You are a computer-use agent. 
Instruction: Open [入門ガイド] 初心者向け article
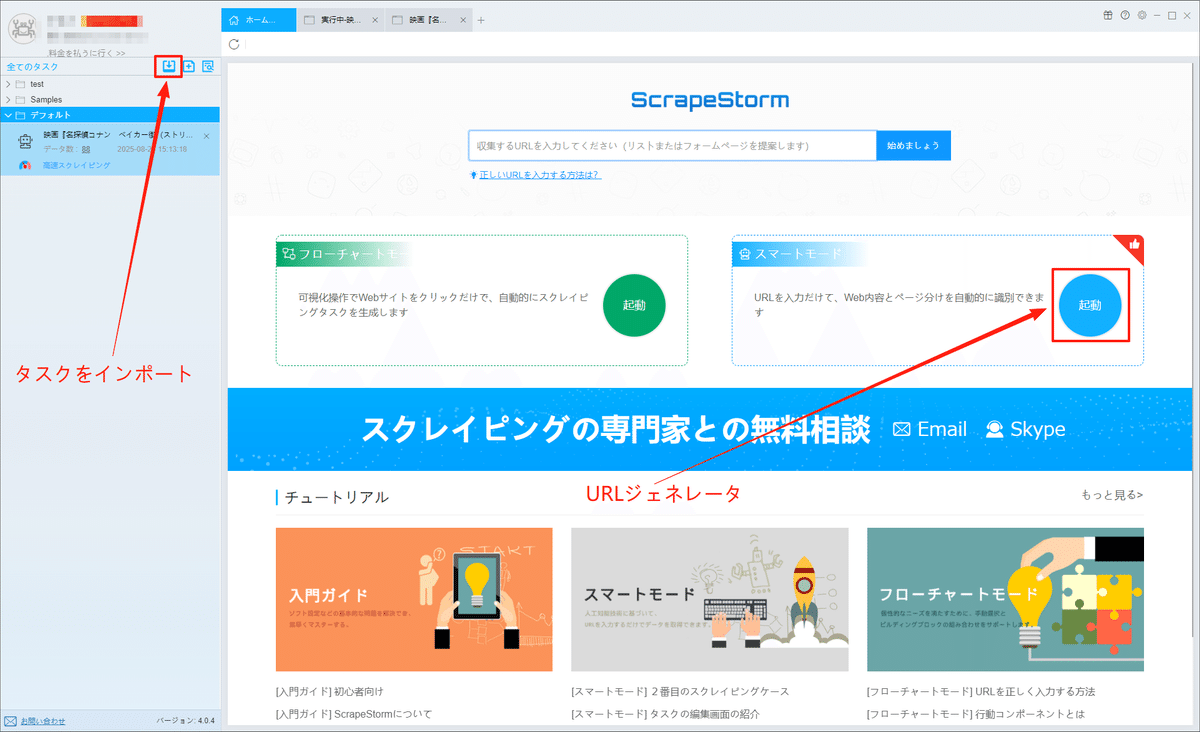[x=329, y=691]
